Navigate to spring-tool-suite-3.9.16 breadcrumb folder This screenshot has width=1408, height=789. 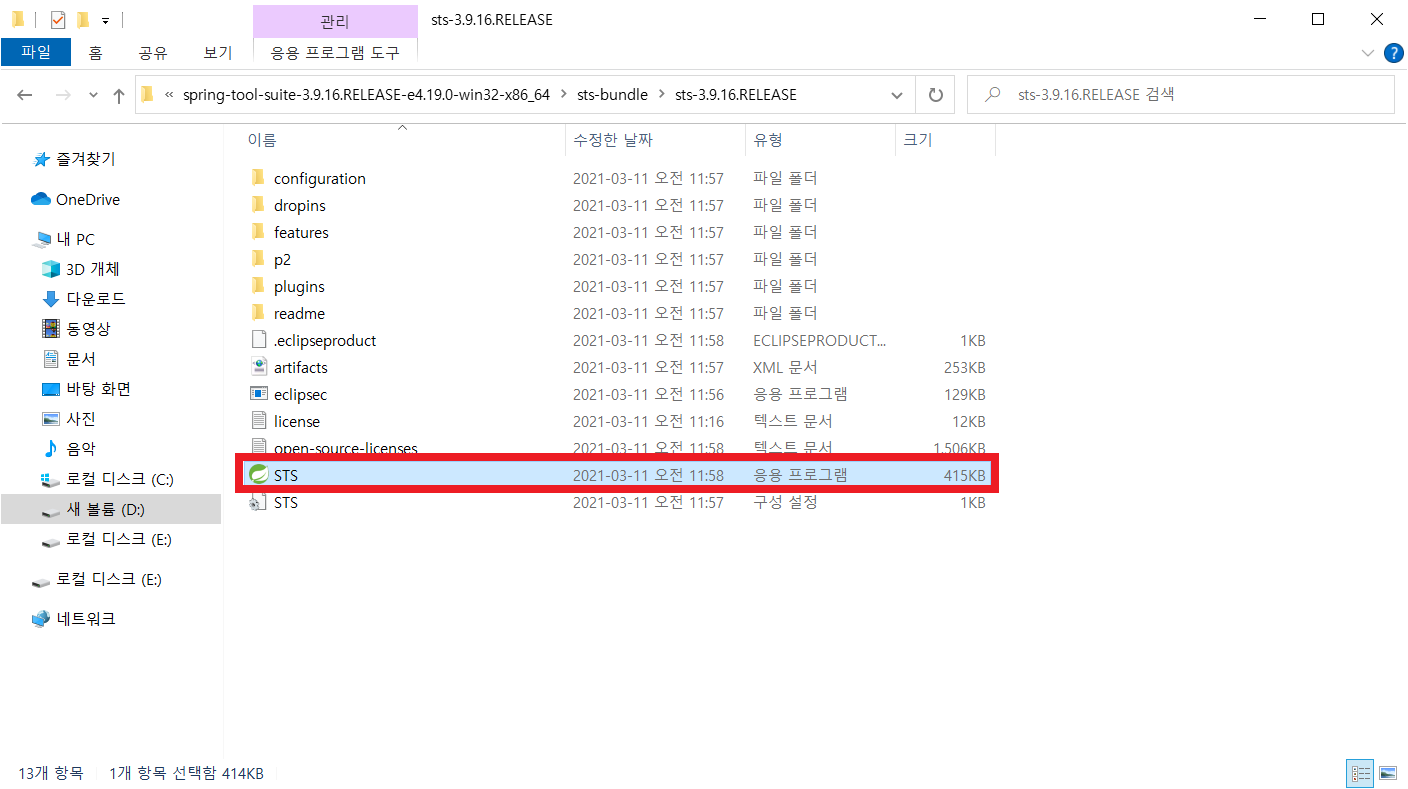[x=366, y=95]
